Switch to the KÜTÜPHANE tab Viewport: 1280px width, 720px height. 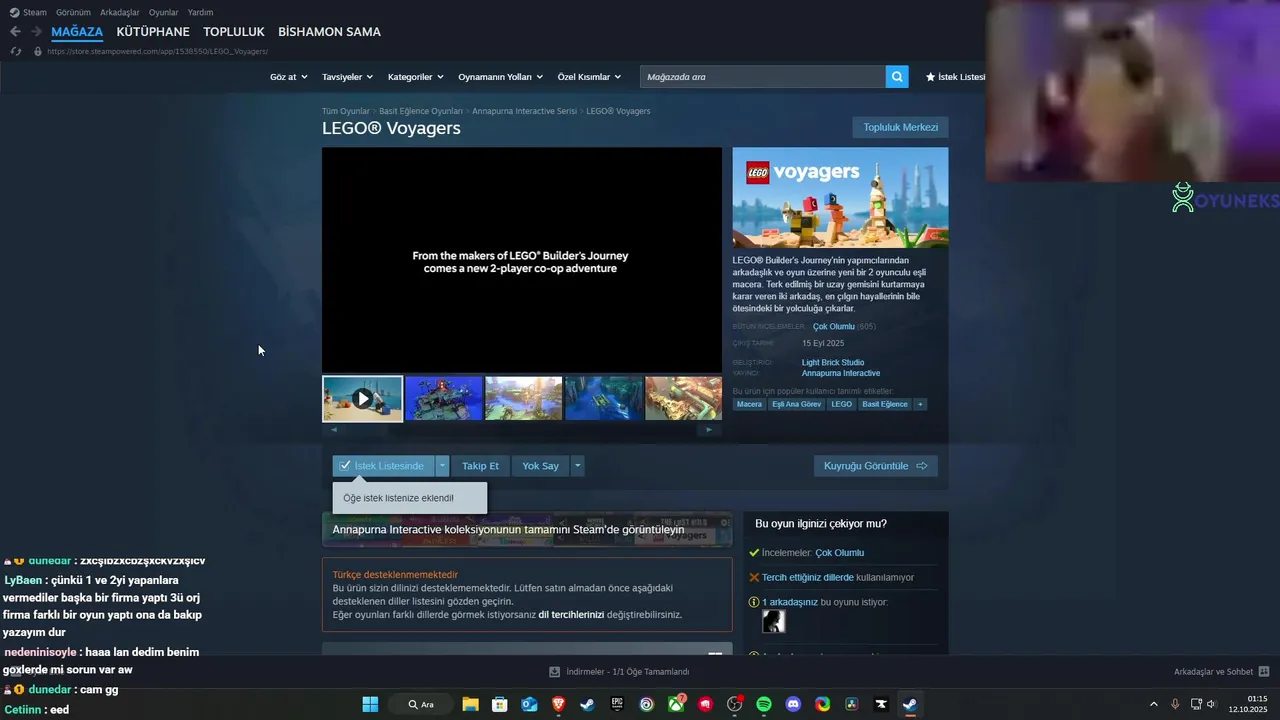tap(153, 32)
